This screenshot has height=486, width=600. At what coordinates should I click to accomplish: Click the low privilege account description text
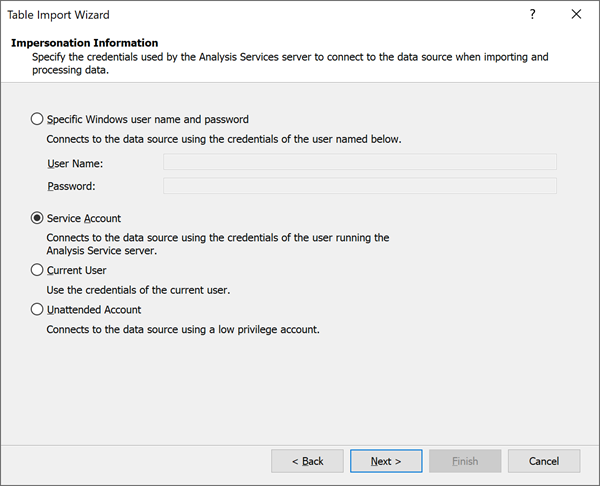tap(183, 329)
